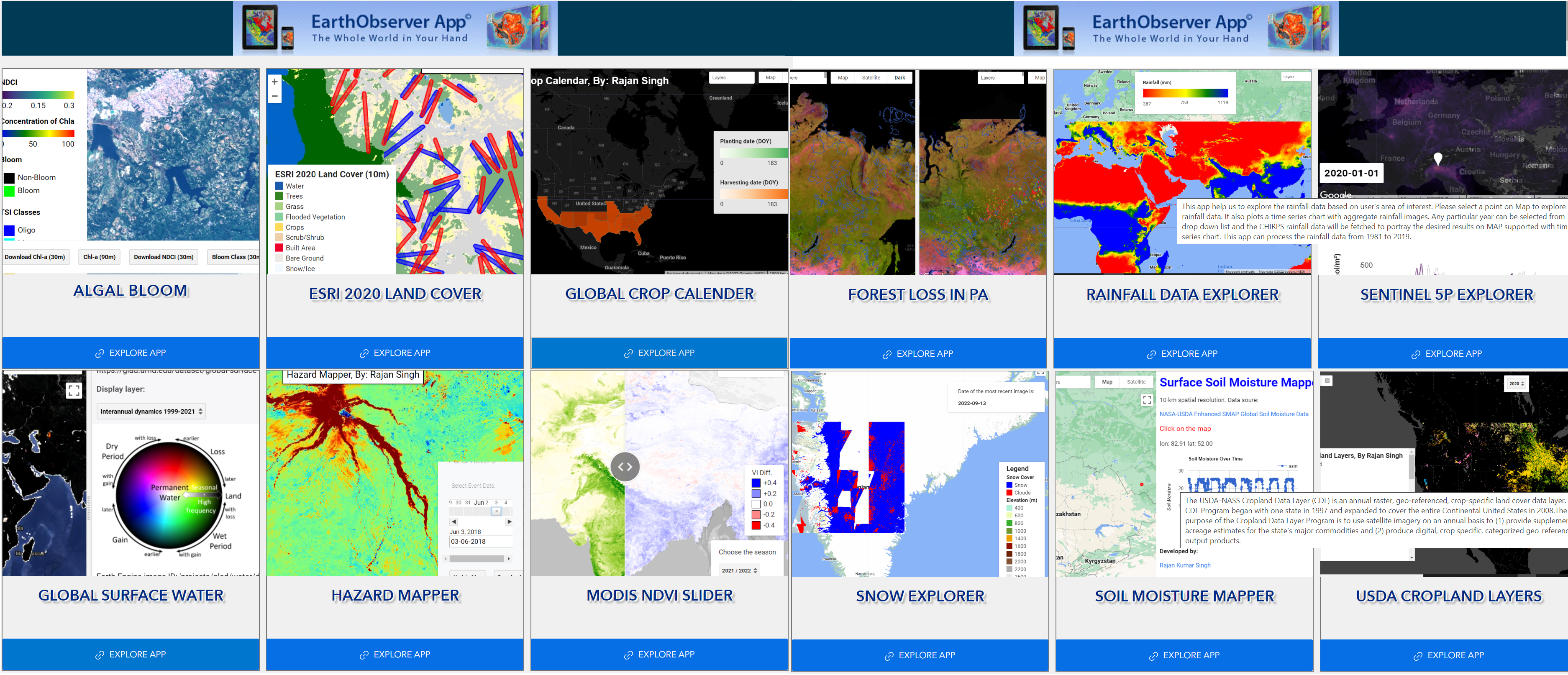Open the 2020 year dropdown on USDA Cropland
The image size is (1568, 675).
coord(1516,384)
